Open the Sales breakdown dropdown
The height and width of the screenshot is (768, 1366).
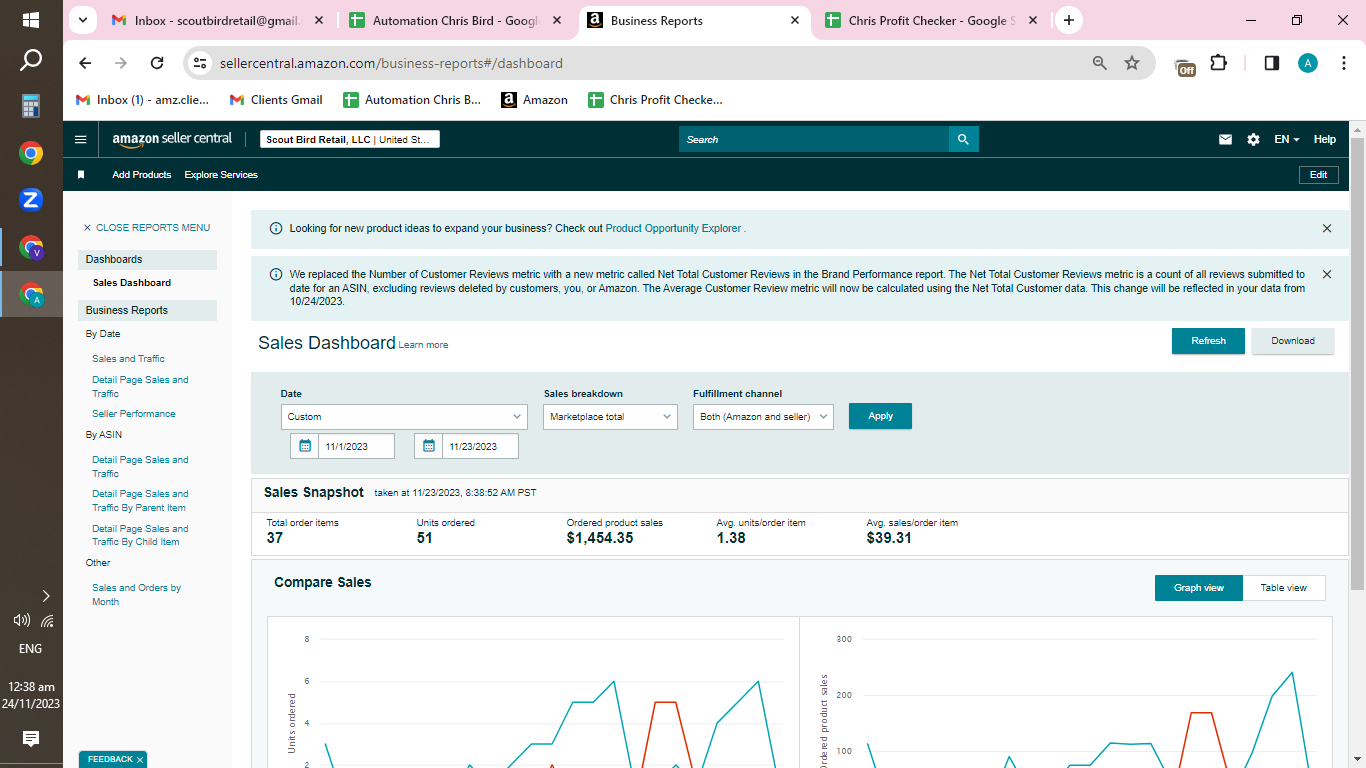(611, 417)
